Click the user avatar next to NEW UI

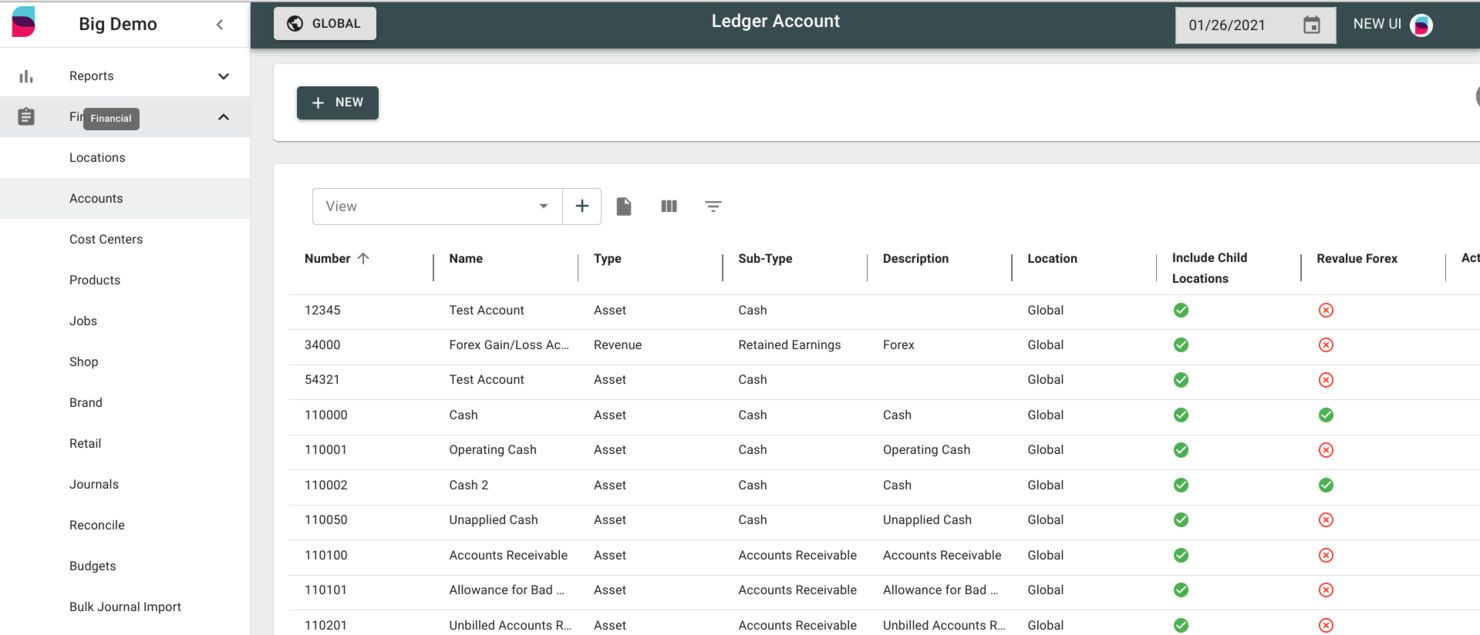point(1421,25)
